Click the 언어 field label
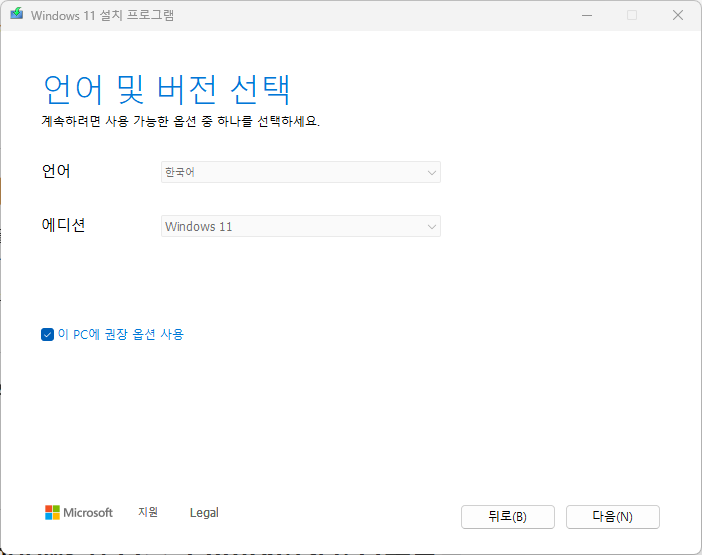Screen dimensions: 702x555 click(x=56, y=171)
